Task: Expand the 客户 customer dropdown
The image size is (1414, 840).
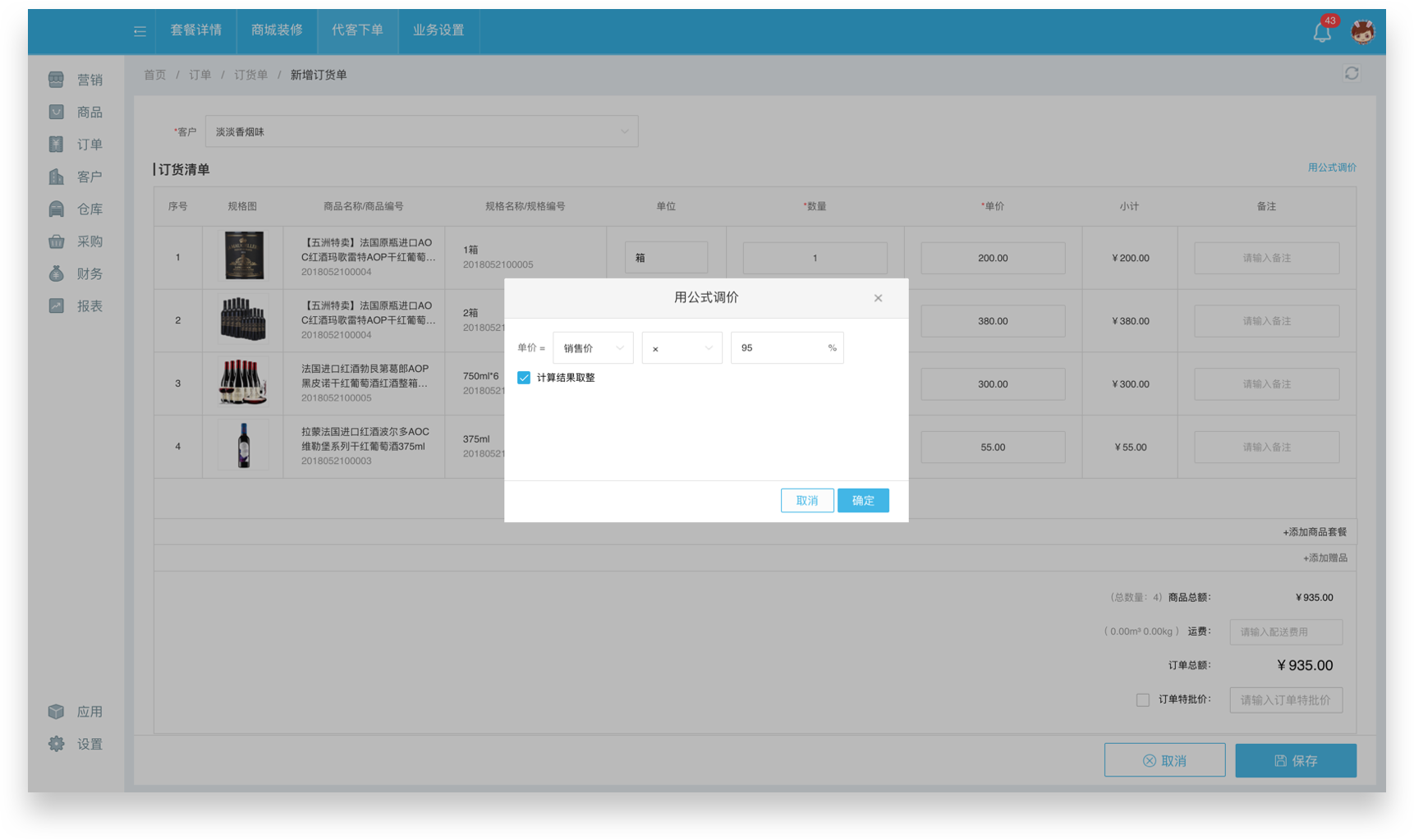Action: click(421, 131)
